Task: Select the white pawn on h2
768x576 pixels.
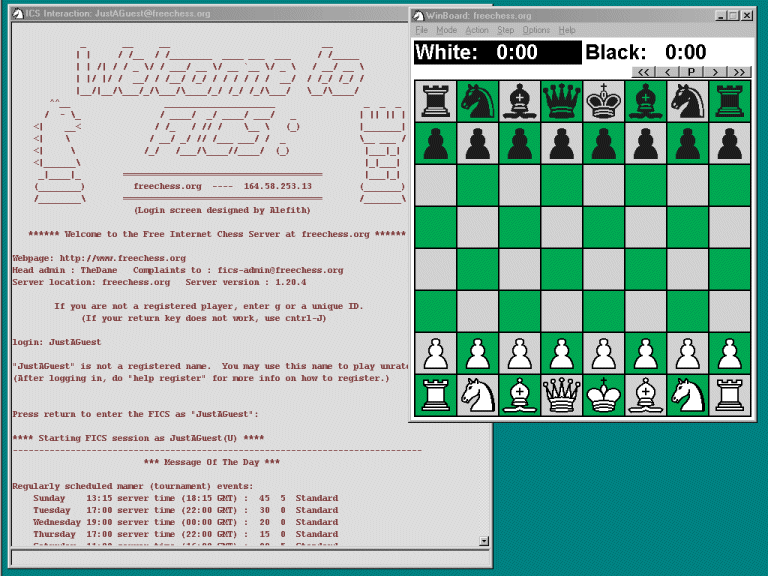Action: pos(730,353)
